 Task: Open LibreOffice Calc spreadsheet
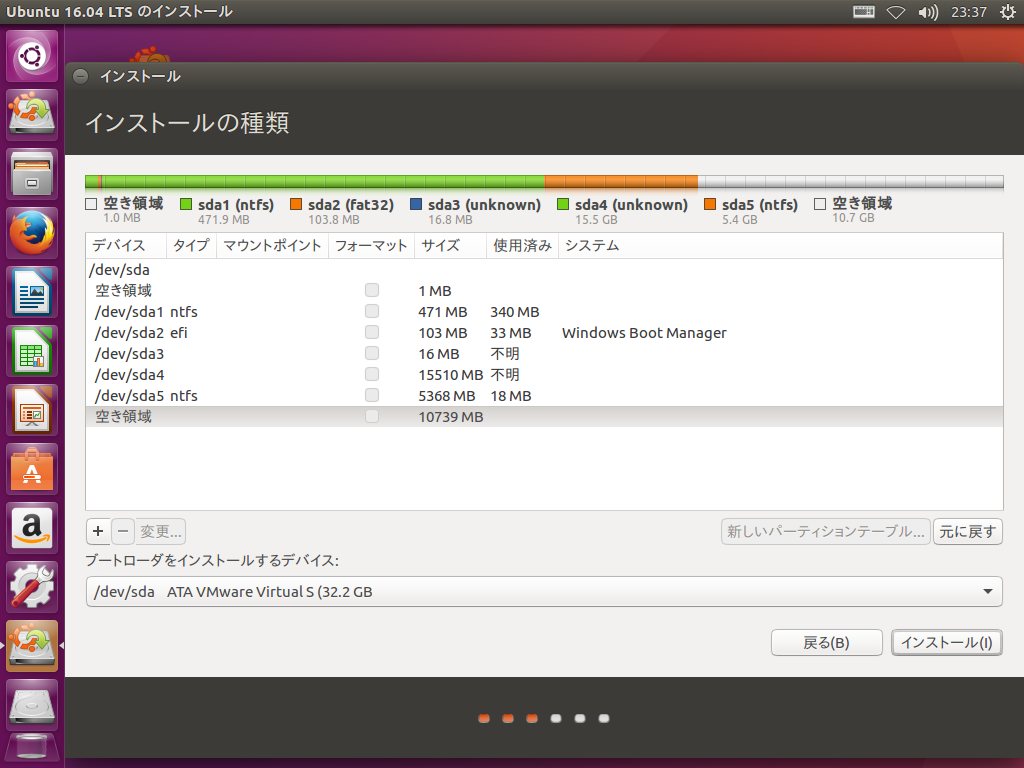pos(32,351)
